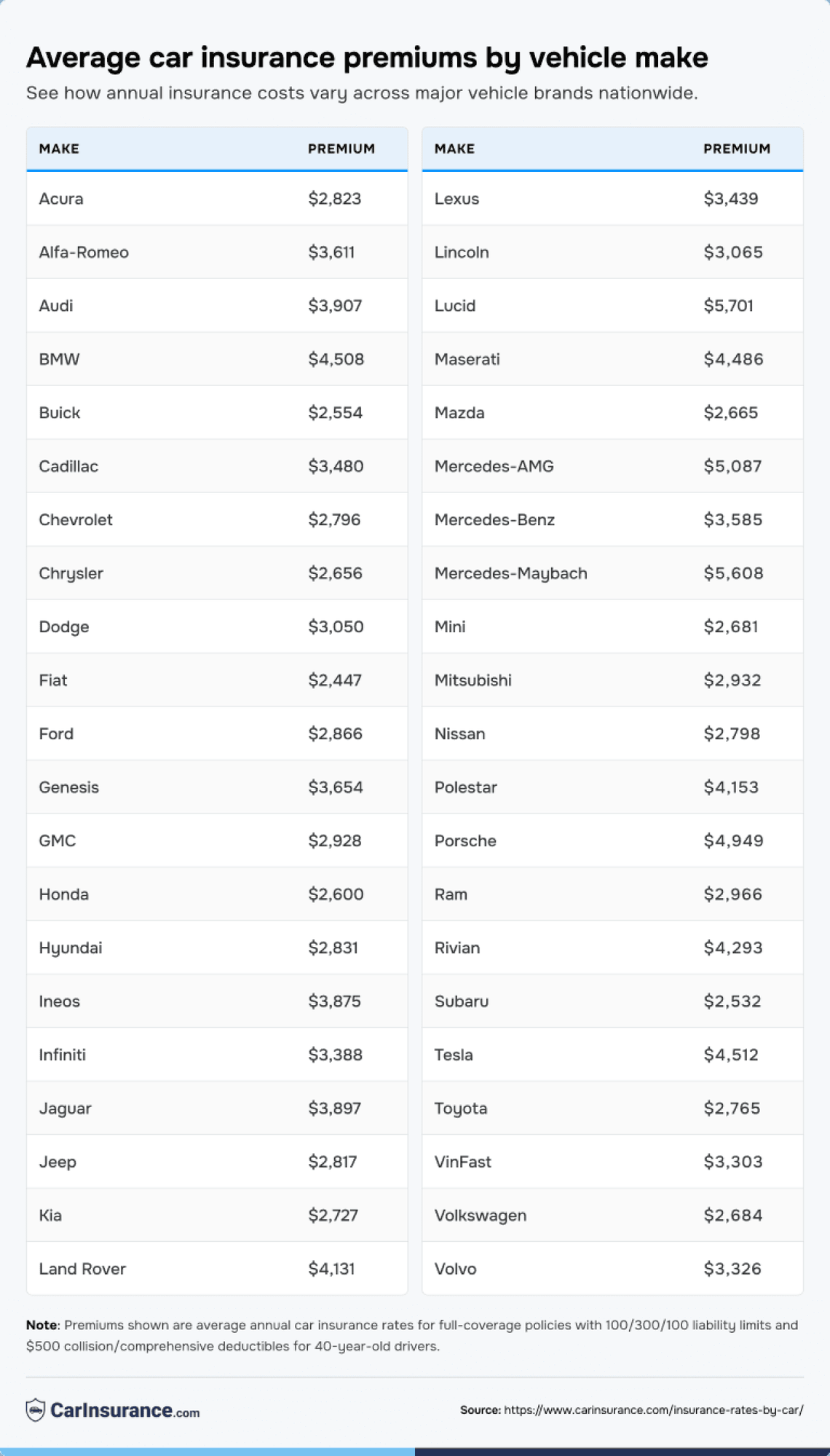
Task: Open the carinsurance.com source URL link
Action: click(653, 1410)
